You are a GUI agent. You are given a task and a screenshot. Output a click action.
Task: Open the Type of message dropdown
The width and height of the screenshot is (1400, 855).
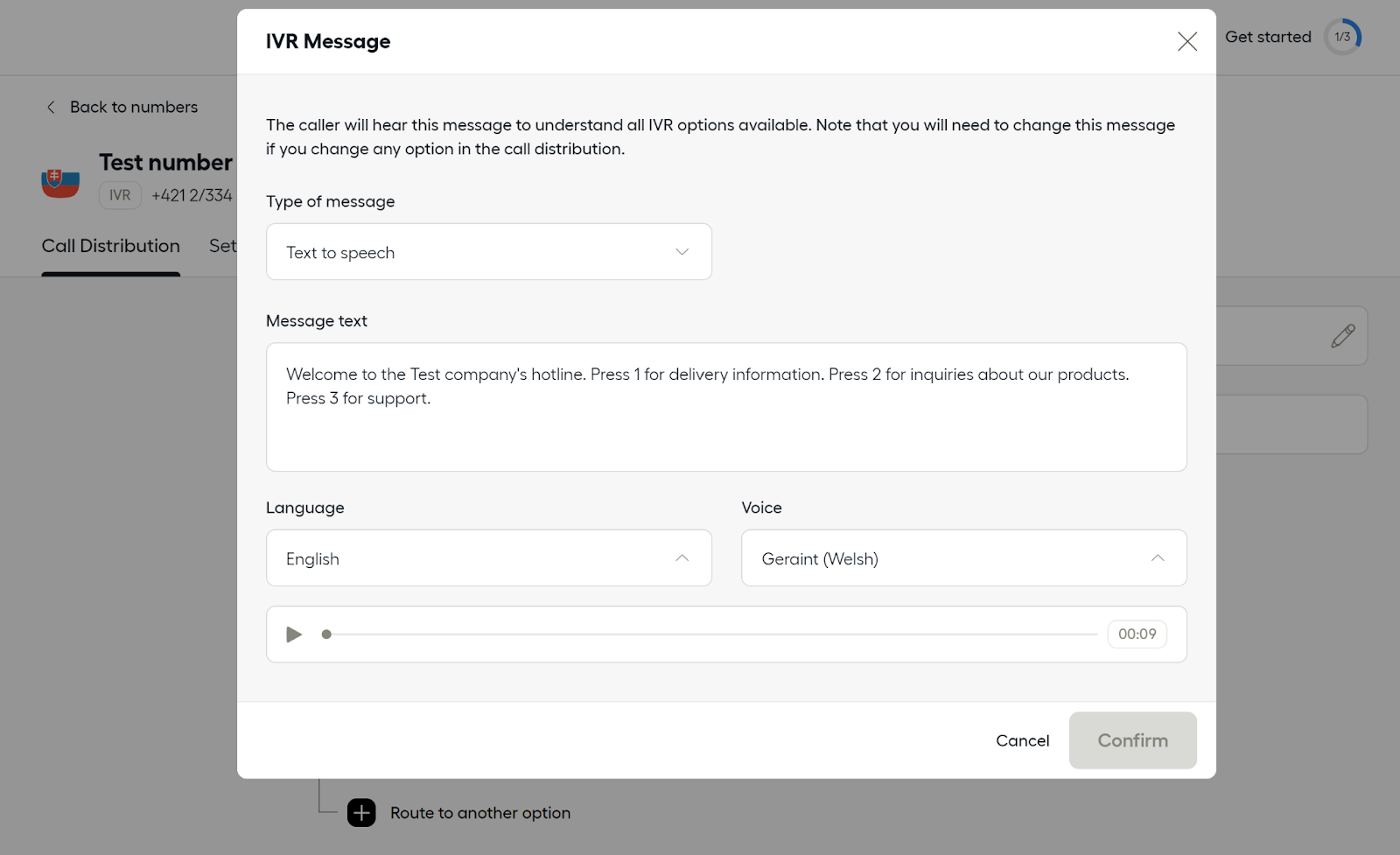click(488, 252)
